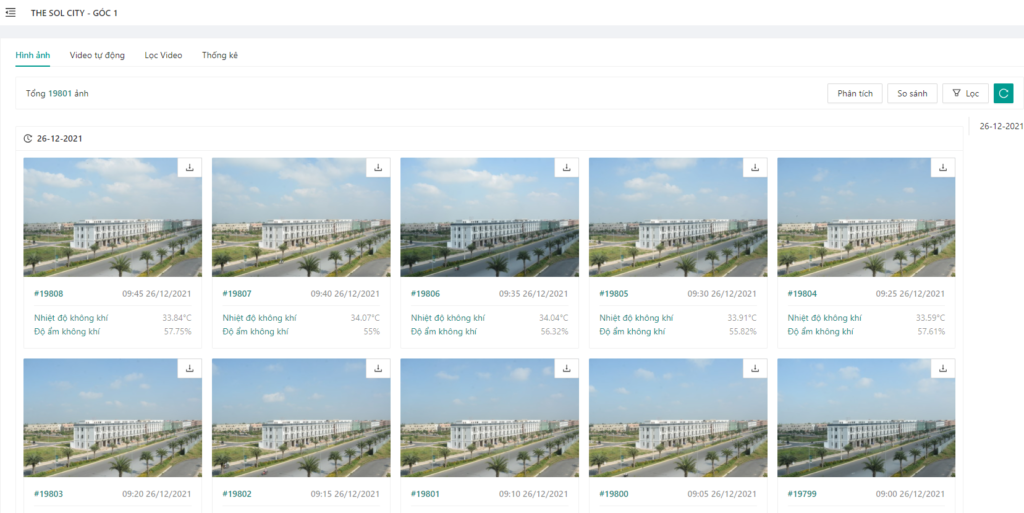The image size is (1024, 513).
Task: Open photo thumbnail #19805
Action: [678, 217]
